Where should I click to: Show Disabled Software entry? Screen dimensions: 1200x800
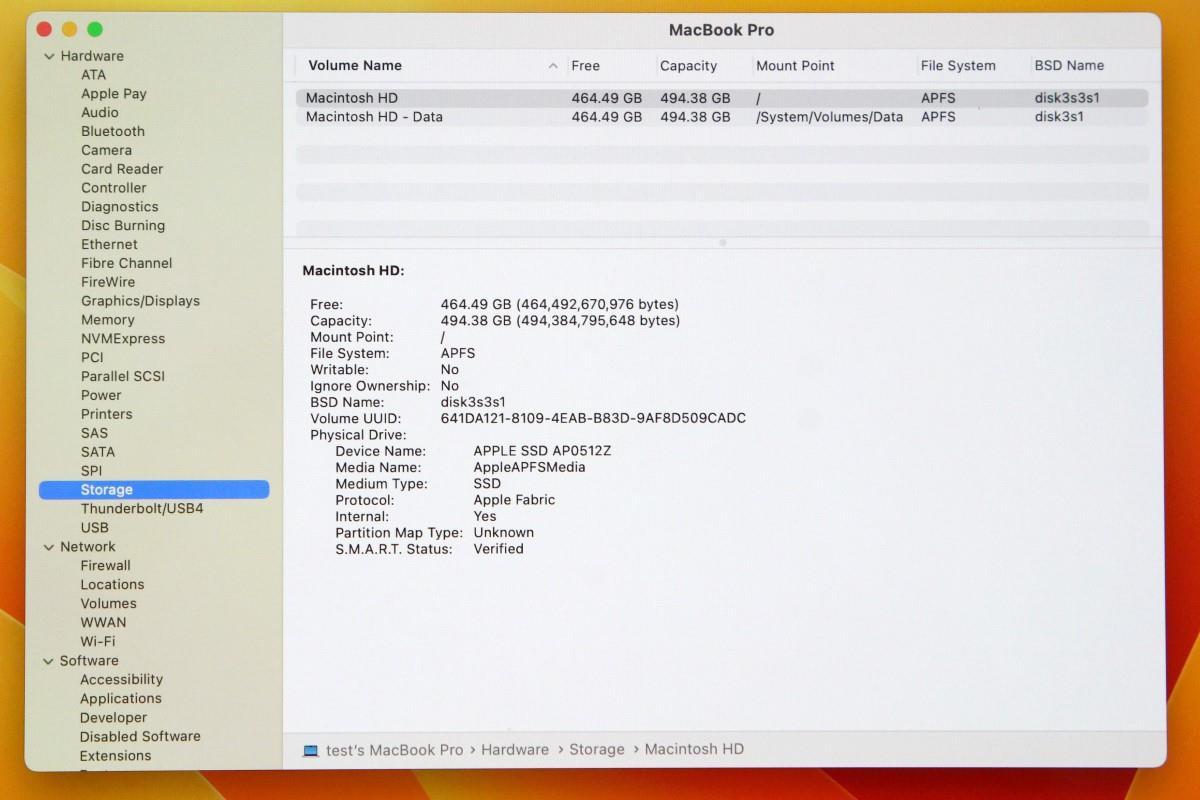[140, 737]
